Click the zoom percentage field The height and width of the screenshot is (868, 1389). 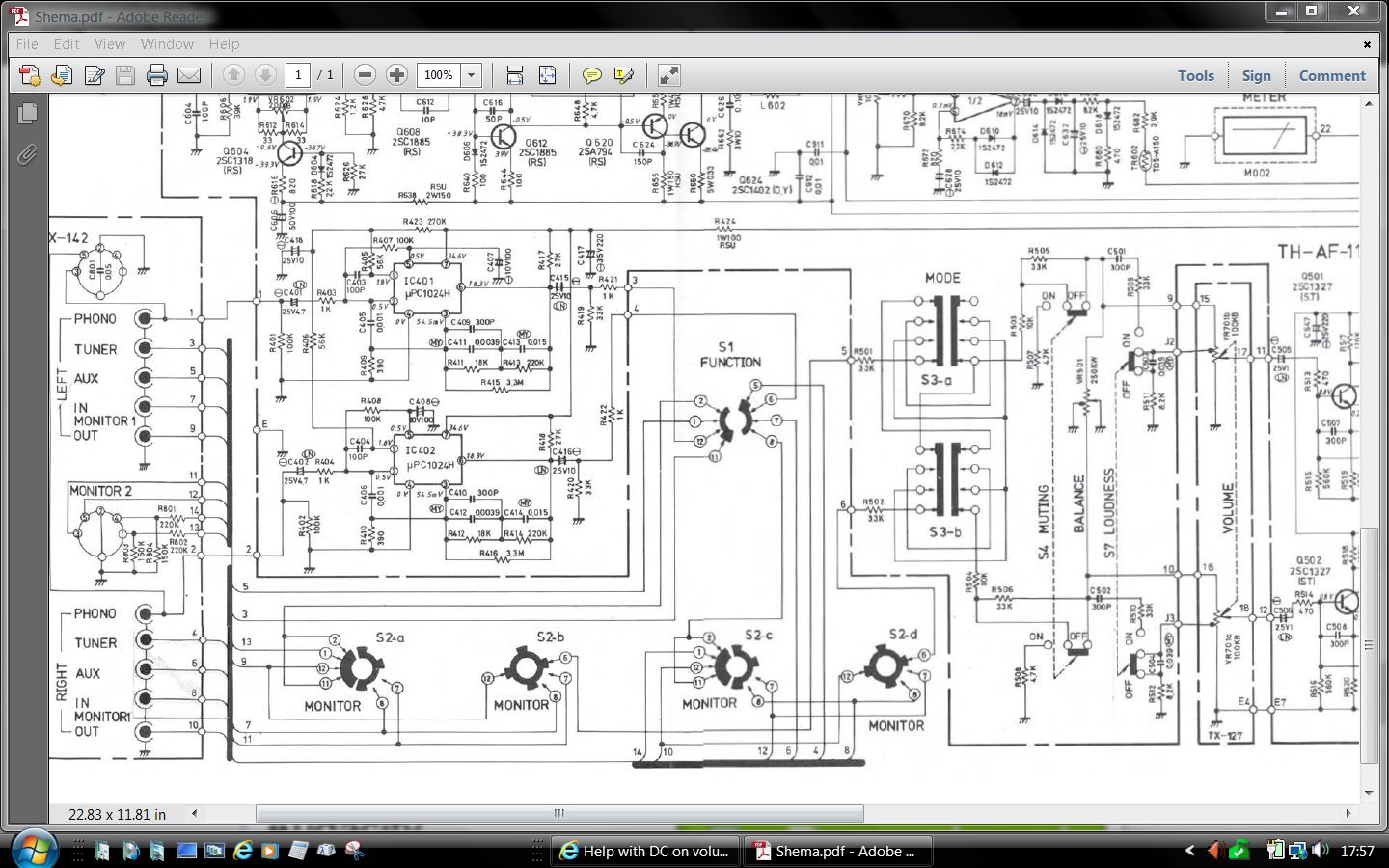point(439,75)
